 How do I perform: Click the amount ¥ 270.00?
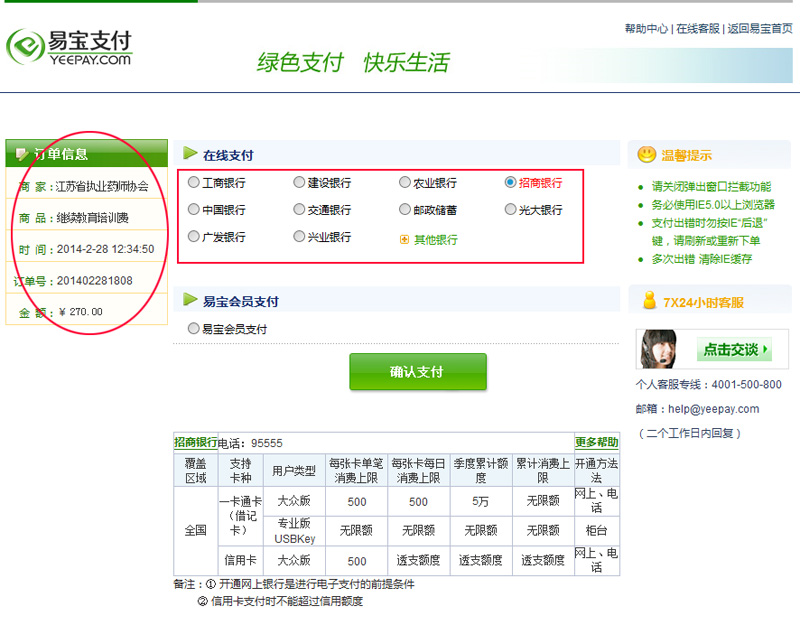[81, 312]
